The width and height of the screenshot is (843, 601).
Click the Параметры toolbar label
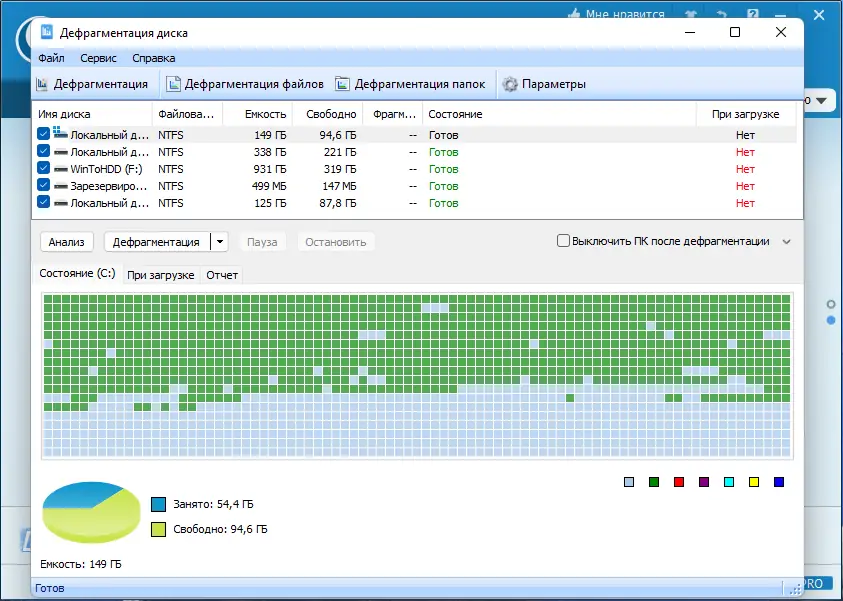(554, 84)
